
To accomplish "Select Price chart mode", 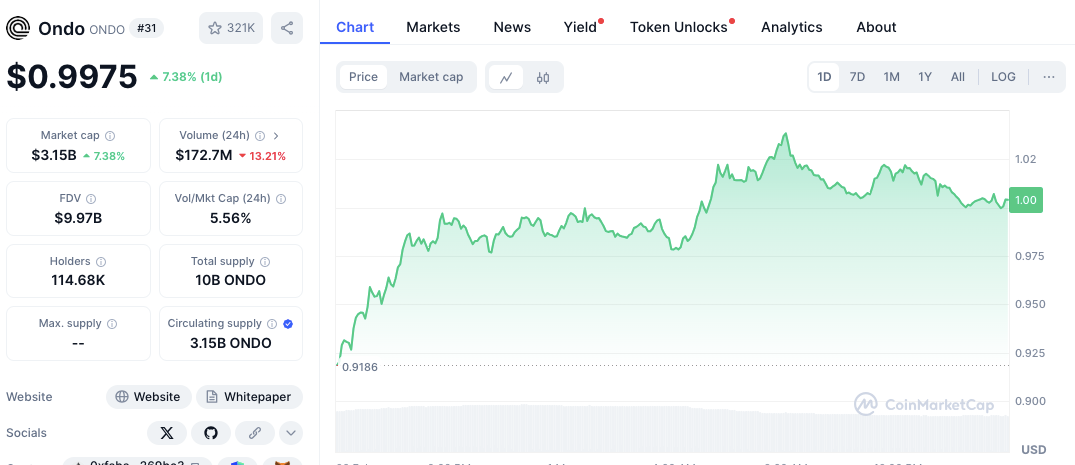I will coord(363,77).
